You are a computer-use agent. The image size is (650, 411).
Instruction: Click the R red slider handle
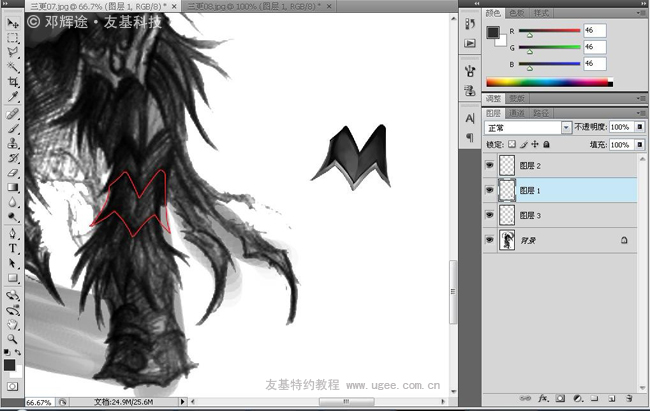tap(529, 35)
